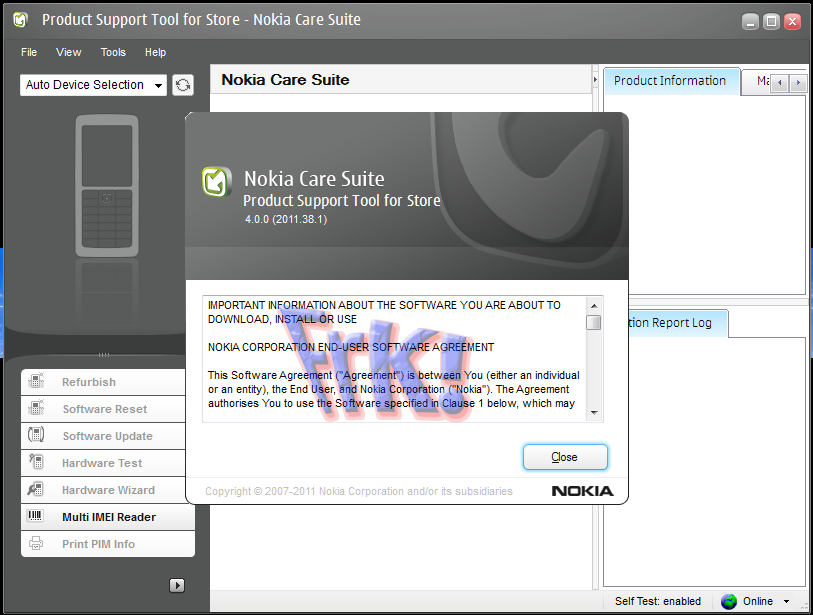The width and height of the screenshot is (813, 615).
Task: Click the Nokia Care Suite logo in dialog
Action: pos(217,182)
